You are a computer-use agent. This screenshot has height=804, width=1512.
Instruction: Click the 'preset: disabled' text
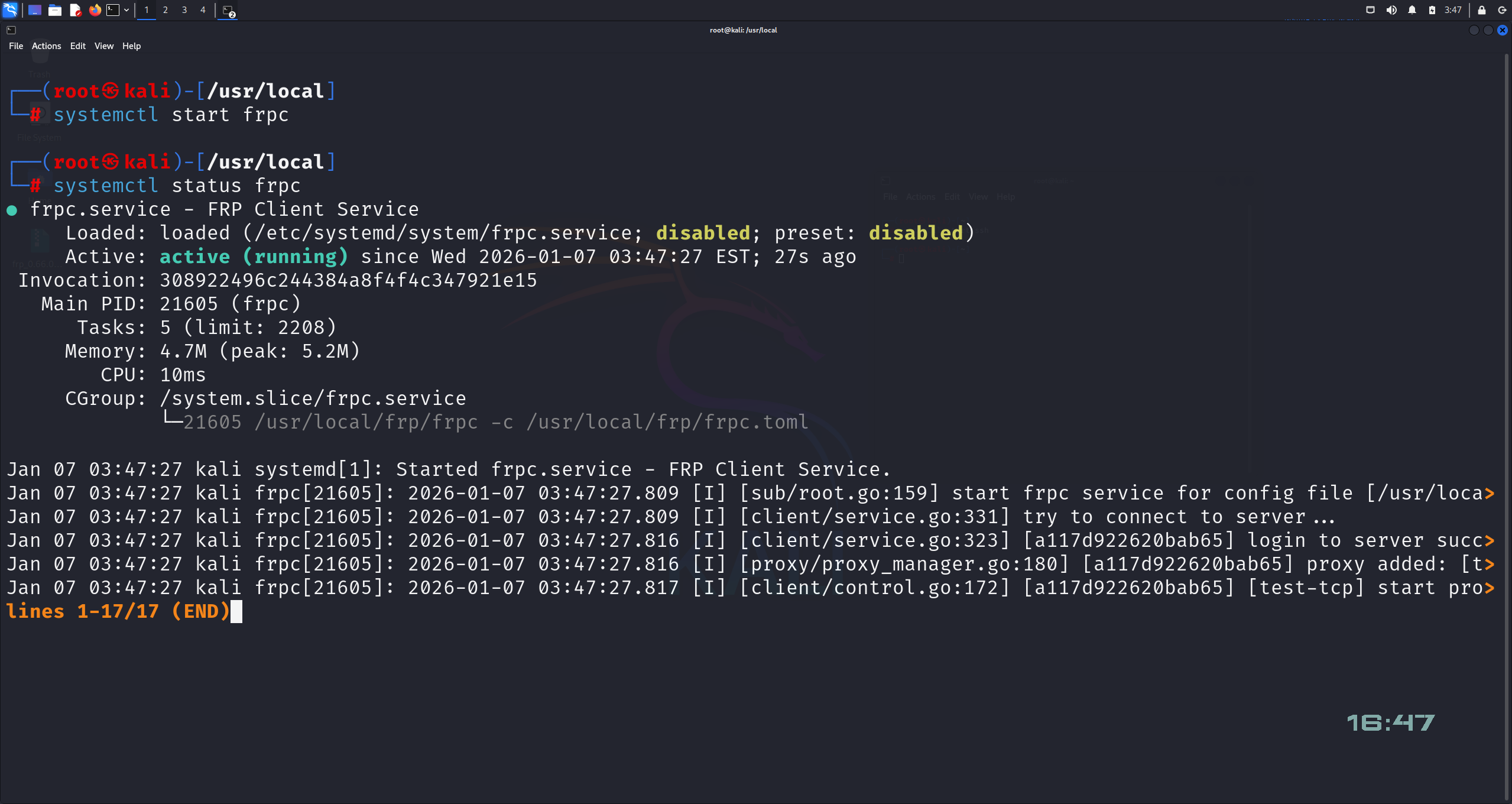point(869,233)
